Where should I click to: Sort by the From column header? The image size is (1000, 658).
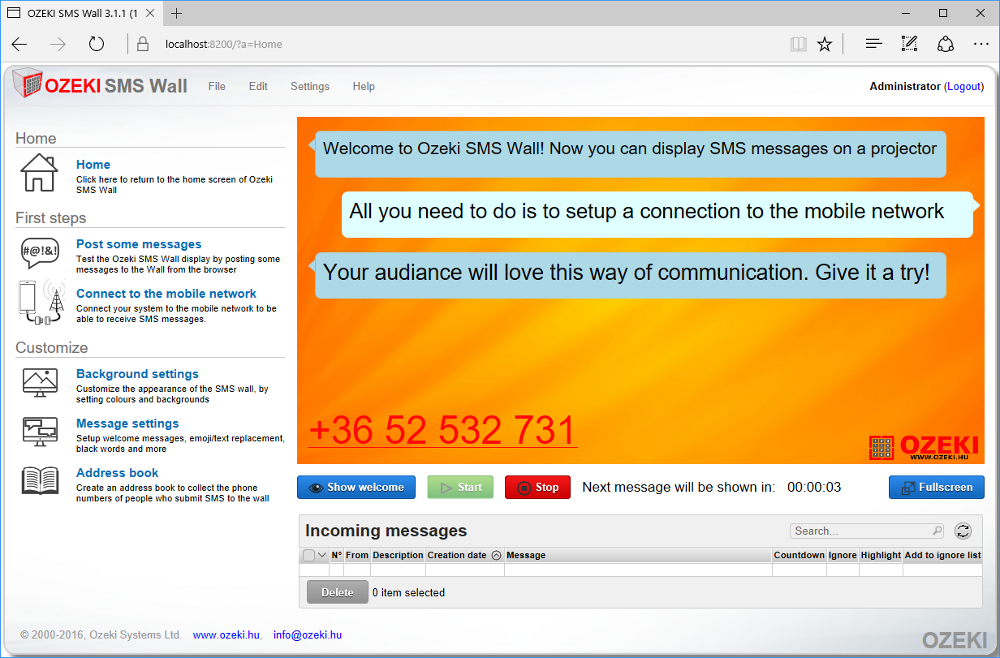(357, 555)
